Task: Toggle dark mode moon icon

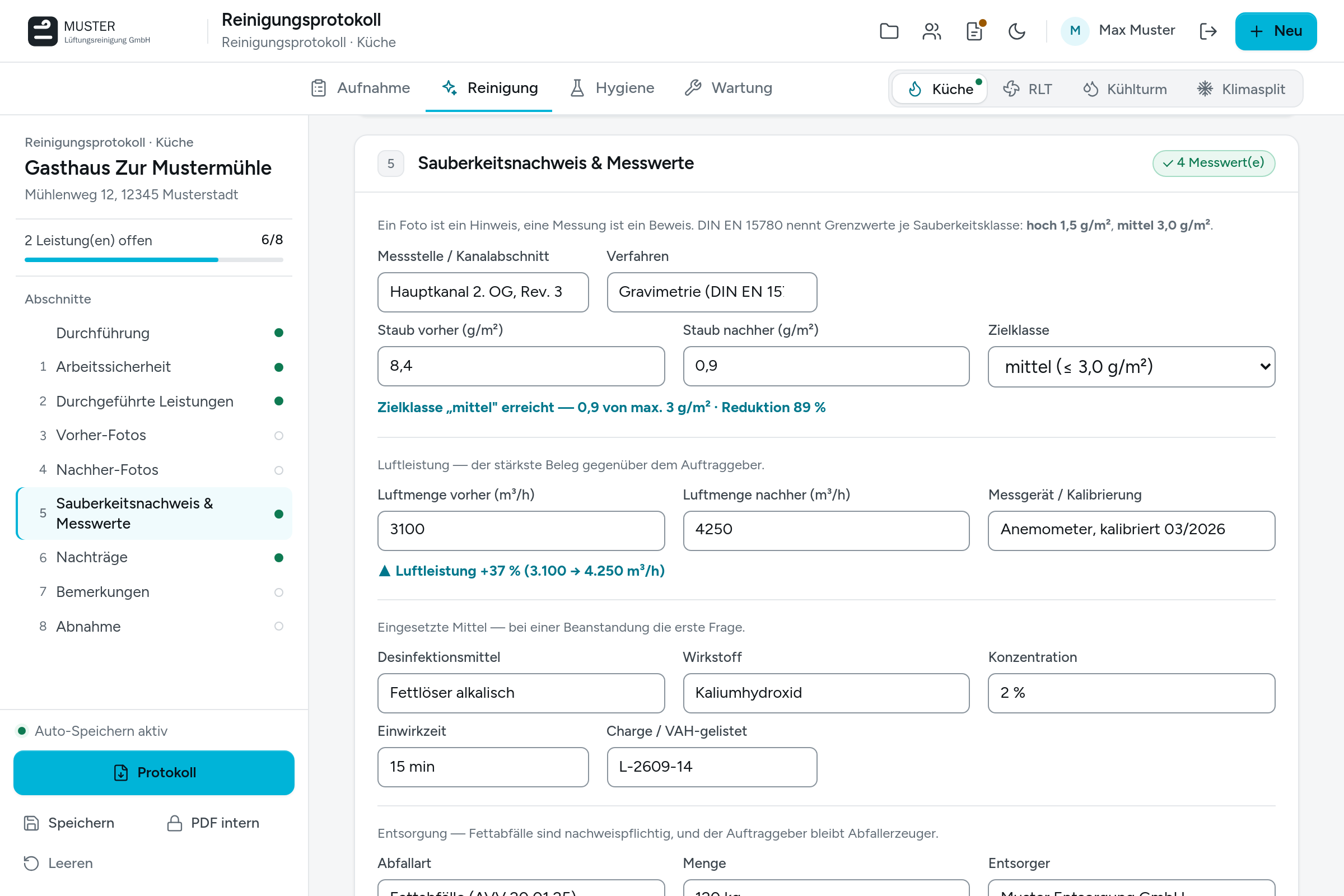Action: click(x=1016, y=31)
